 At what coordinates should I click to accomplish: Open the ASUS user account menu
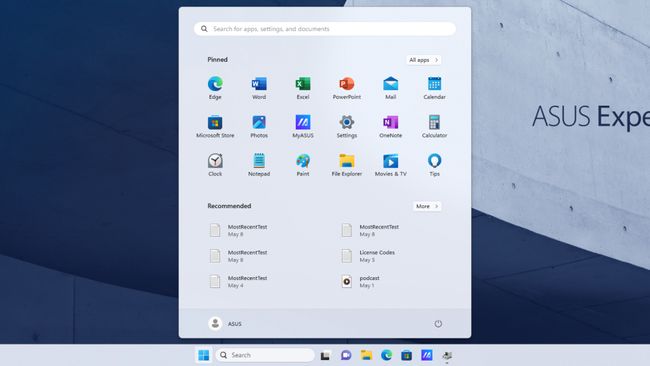coord(225,323)
